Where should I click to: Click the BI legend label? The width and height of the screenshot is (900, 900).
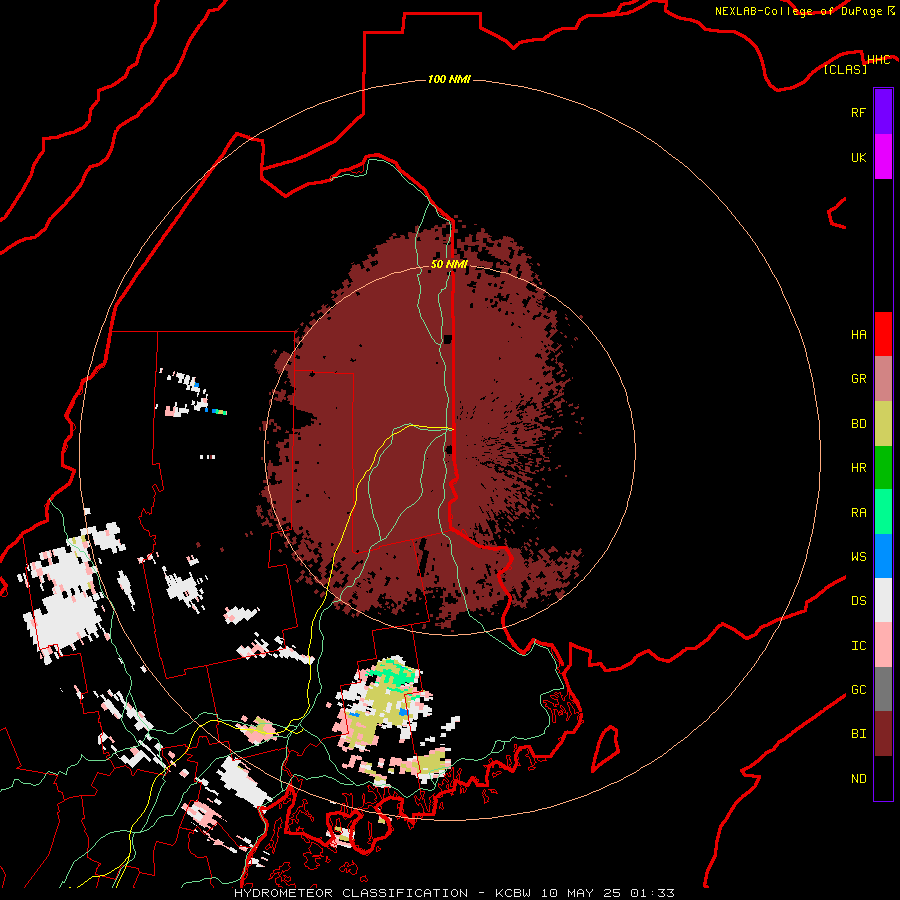pyautogui.click(x=858, y=734)
